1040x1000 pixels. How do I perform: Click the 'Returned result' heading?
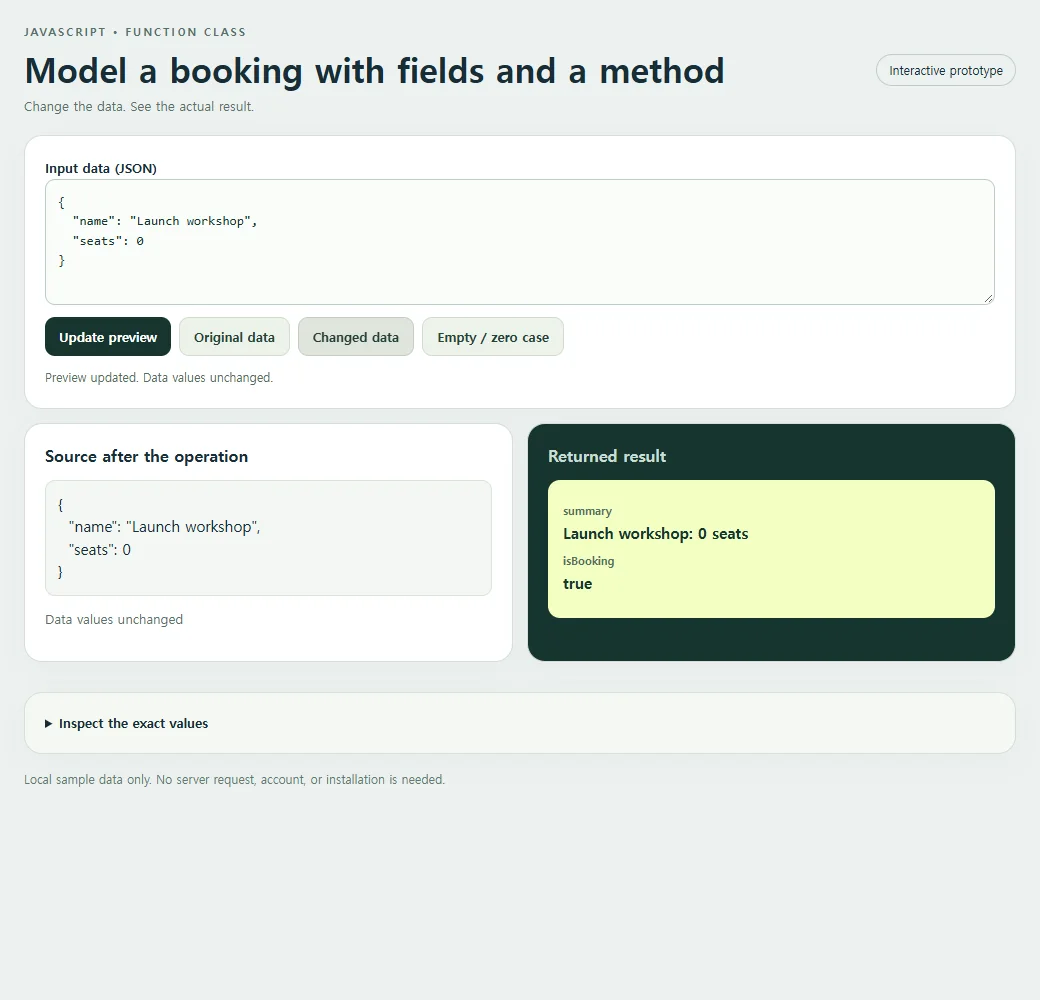click(x=607, y=456)
